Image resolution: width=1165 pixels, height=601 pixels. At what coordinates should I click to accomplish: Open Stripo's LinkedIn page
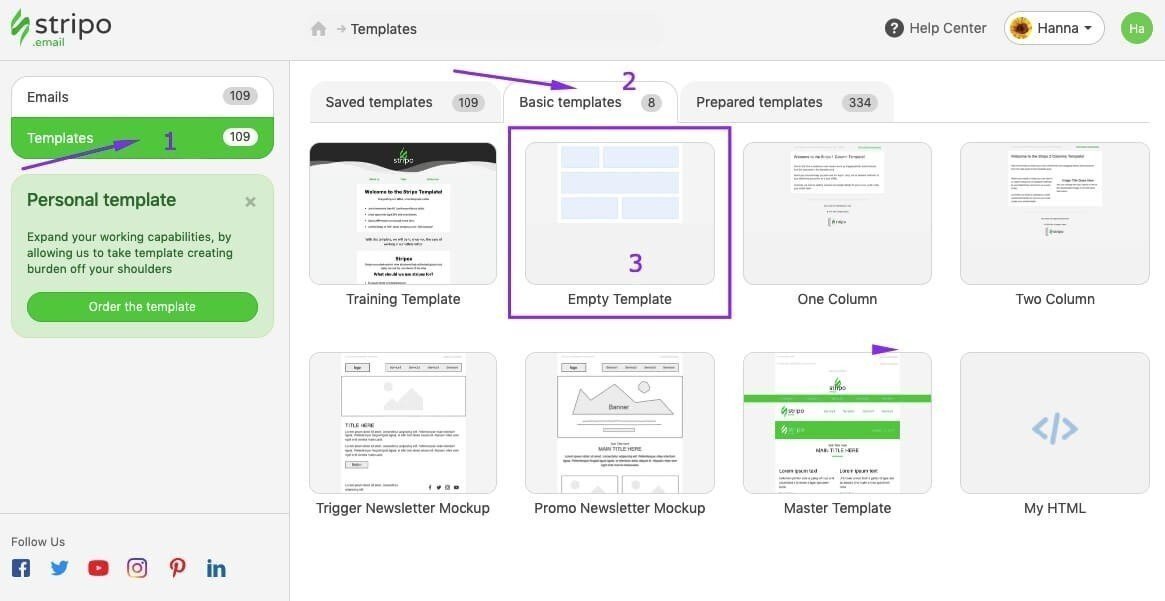coord(216,567)
